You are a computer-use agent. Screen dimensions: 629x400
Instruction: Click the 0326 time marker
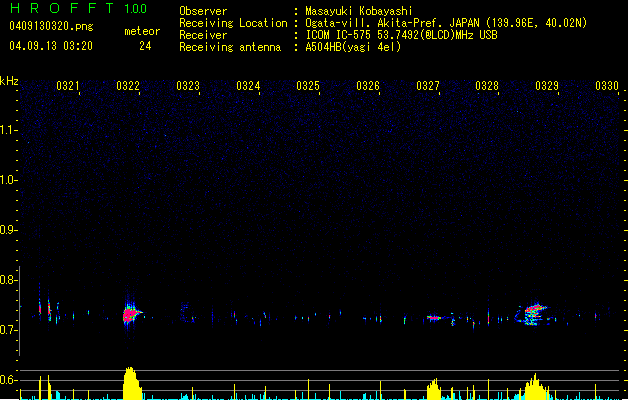pyautogui.click(x=368, y=86)
